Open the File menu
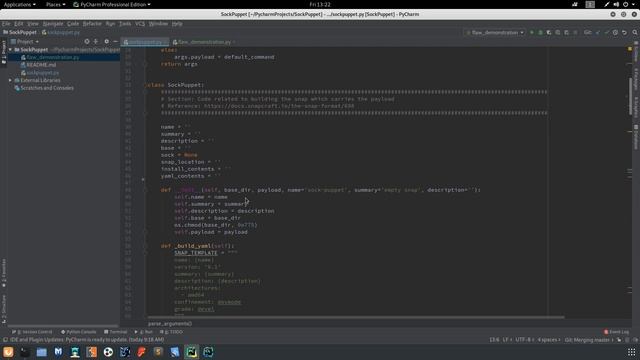 [x=6, y=24]
